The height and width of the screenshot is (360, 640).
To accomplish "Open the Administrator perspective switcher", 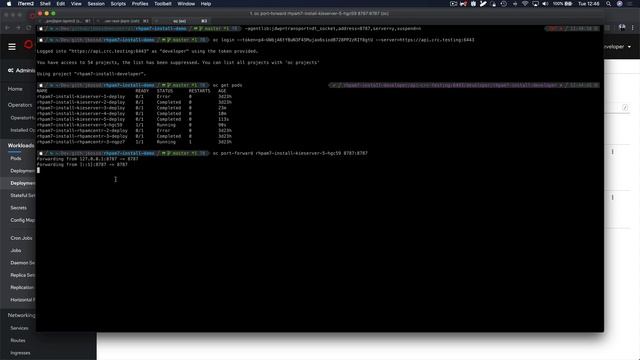I will click(21, 71).
